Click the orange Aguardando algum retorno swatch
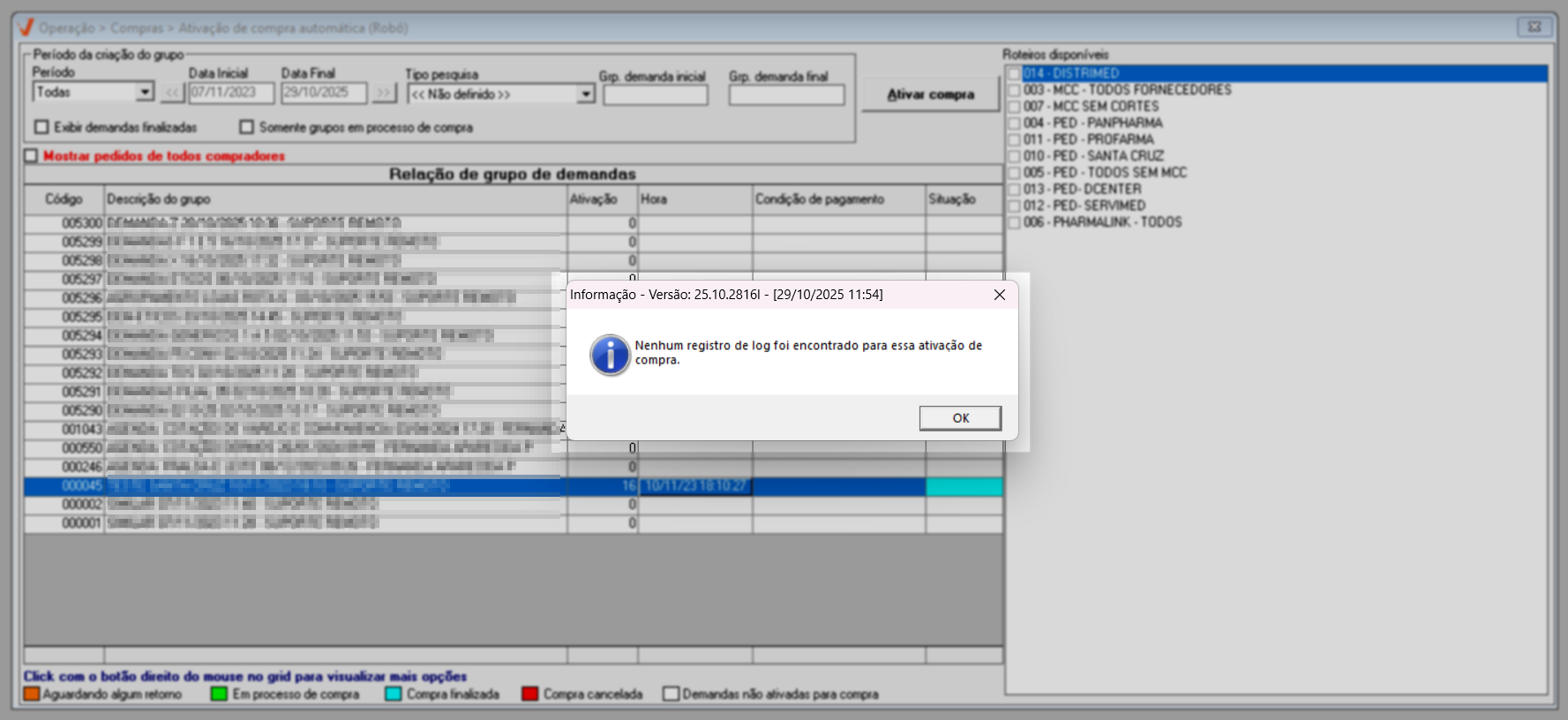Image resolution: width=1568 pixels, height=720 pixels. click(32, 694)
